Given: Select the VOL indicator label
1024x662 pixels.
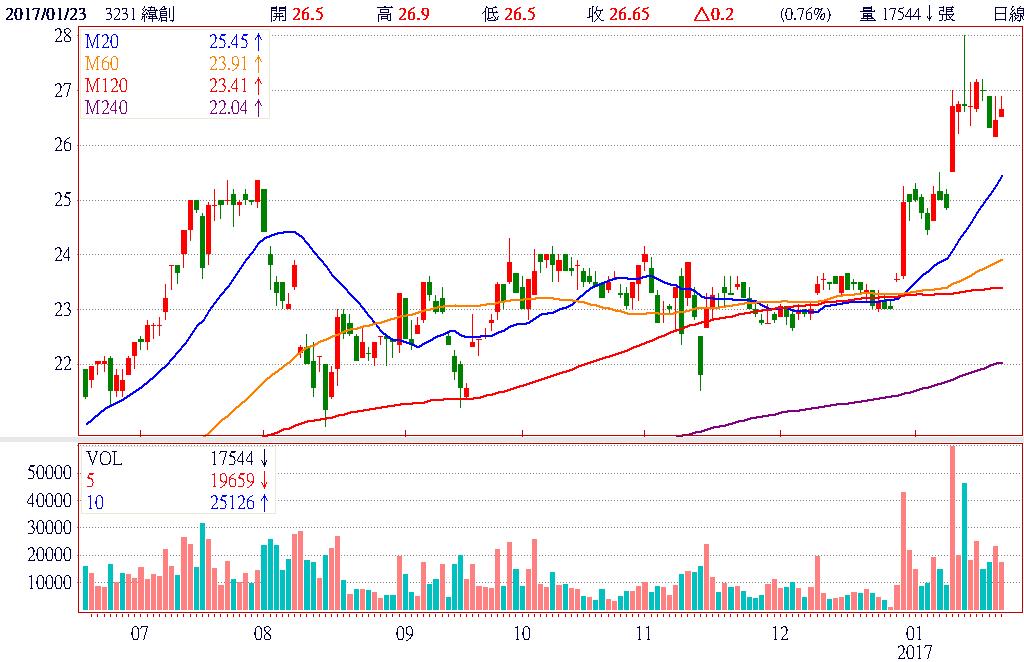Looking at the screenshot, I should pyautogui.click(x=104, y=459).
